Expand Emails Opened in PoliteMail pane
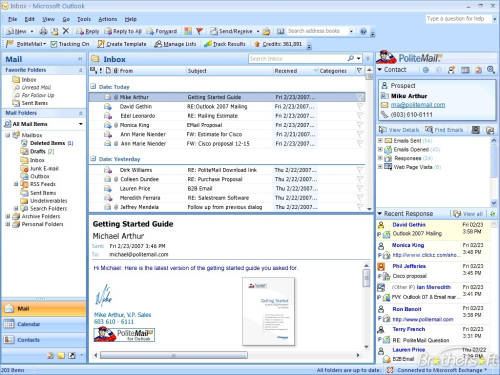 tap(380, 149)
